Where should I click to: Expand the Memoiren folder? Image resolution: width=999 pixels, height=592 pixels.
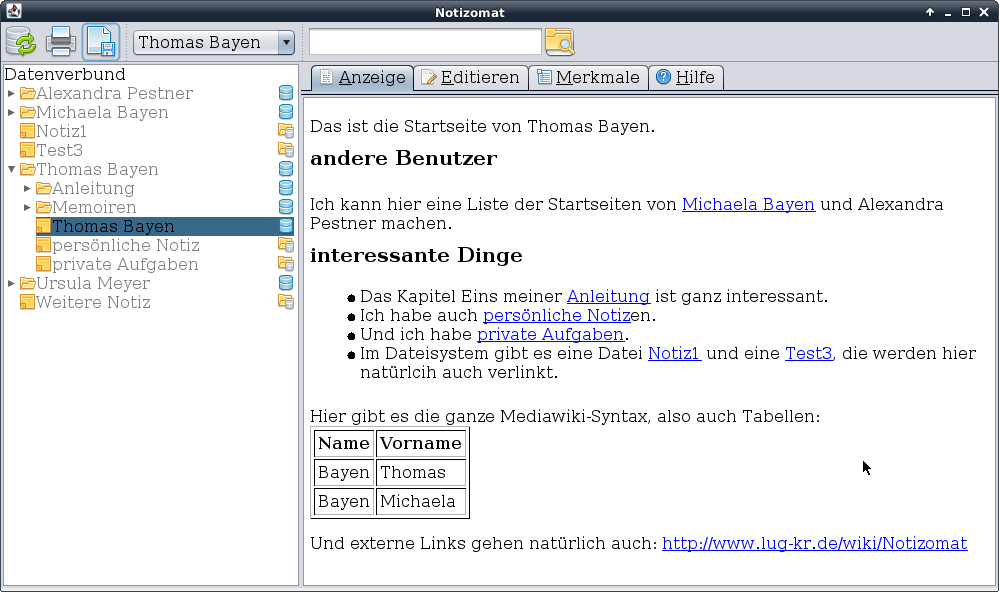point(27,208)
